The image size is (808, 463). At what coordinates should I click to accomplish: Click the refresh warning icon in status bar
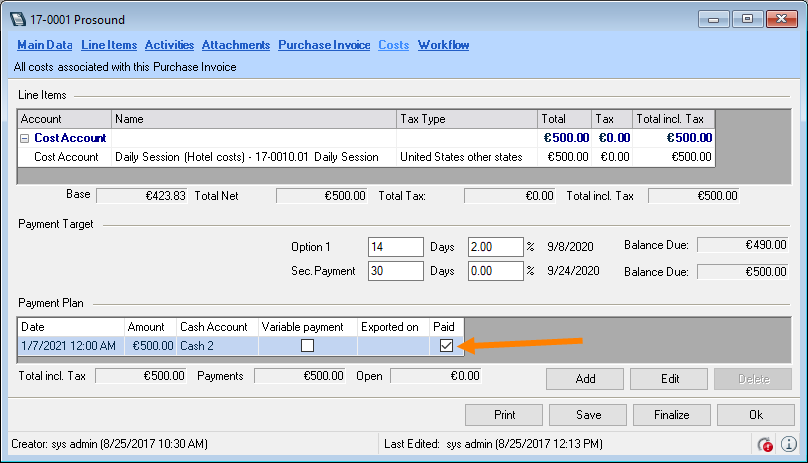[x=765, y=444]
